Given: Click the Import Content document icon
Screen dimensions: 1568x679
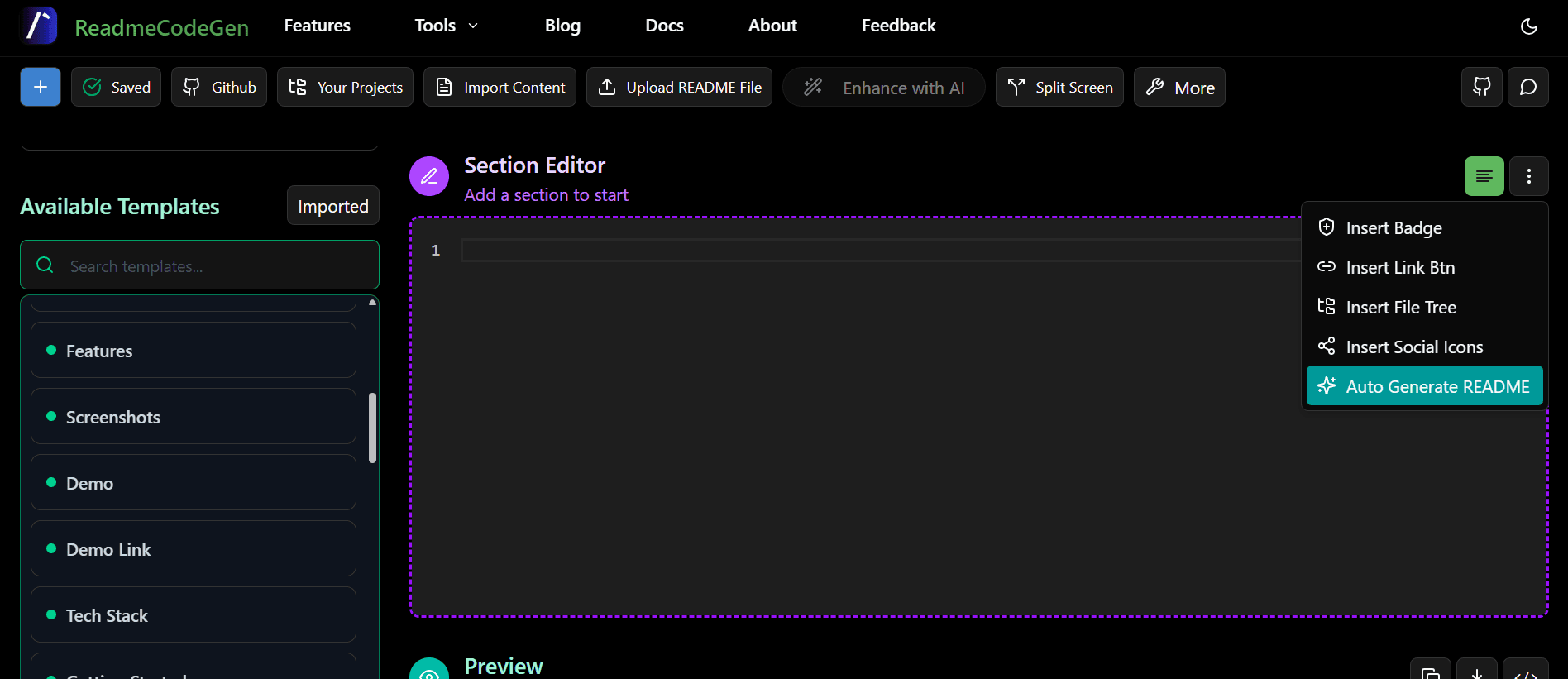Looking at the screenshot, I should coord(444,87).
